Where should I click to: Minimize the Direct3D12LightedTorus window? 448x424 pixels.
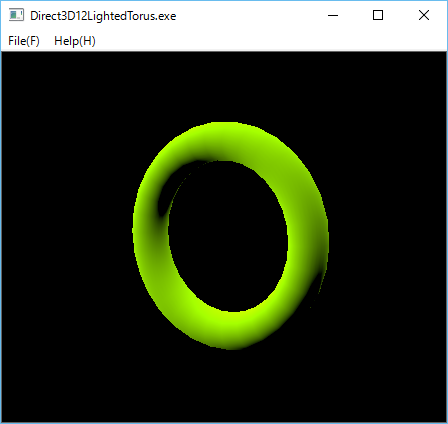[333, 15]
